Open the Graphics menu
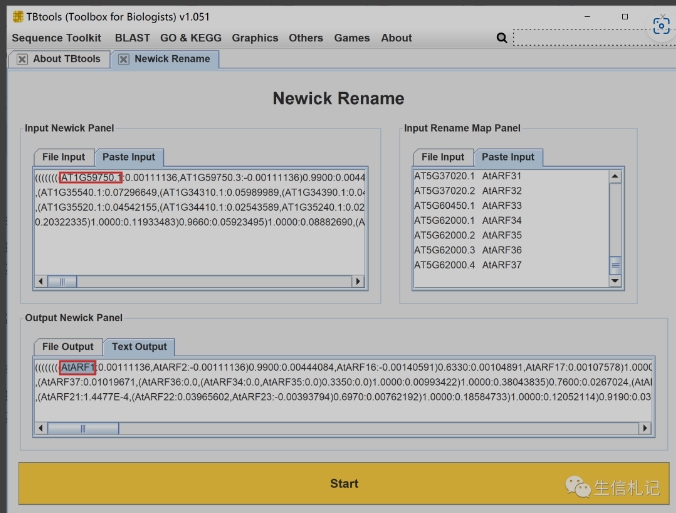Viewport: 676px width, 513px height. click(255, 38)
